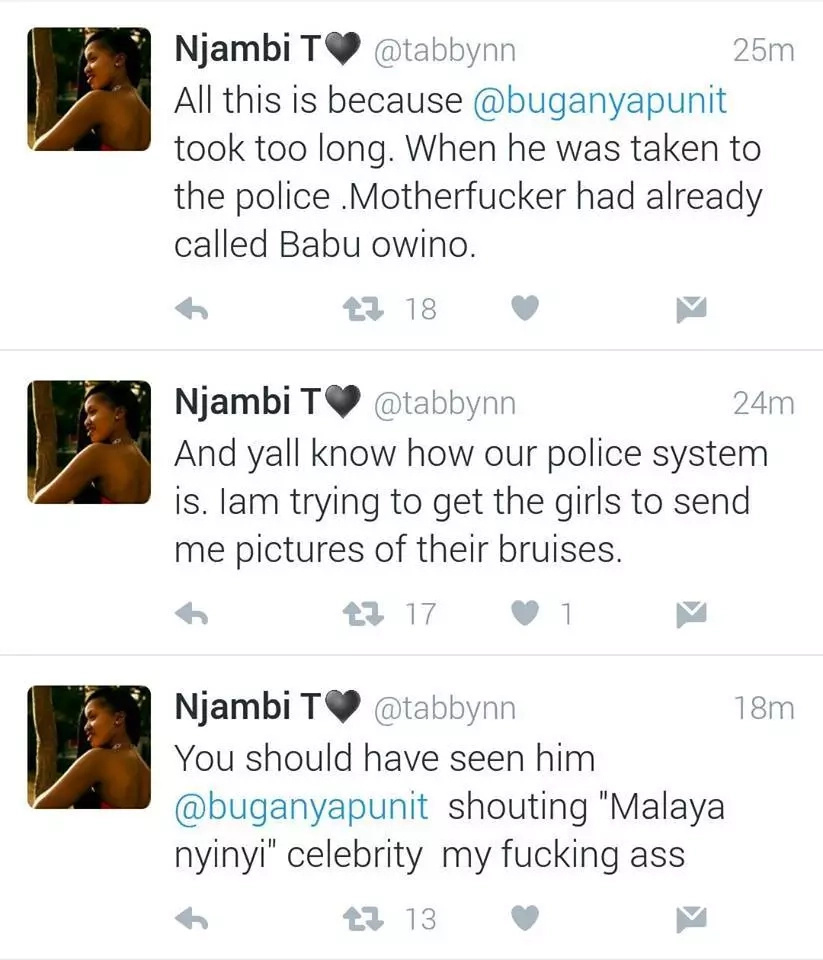Message-share the 18m tweet envelope icon
The height and width of the screenshot is (960, 823).
coord(691,919)
